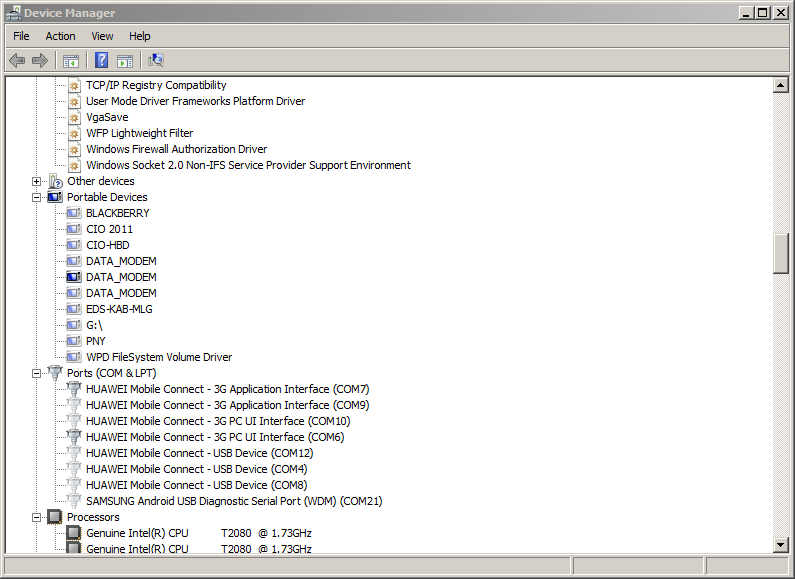
Task: Click the Back arrow toolbar icon
Action: click(17, 61)
